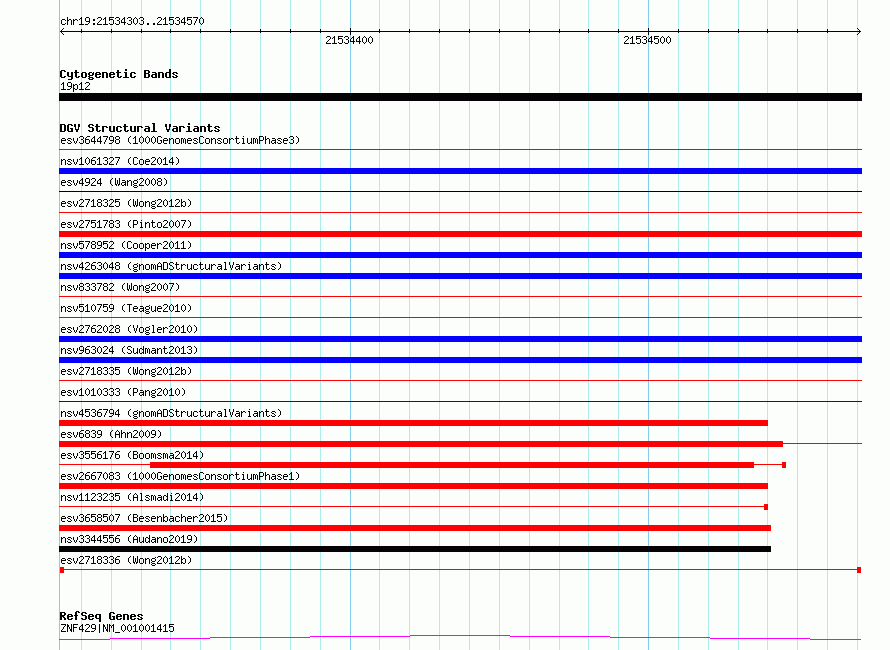
Task: Click the blue bar for esv2762028
Action: click(x=460, y=339)
